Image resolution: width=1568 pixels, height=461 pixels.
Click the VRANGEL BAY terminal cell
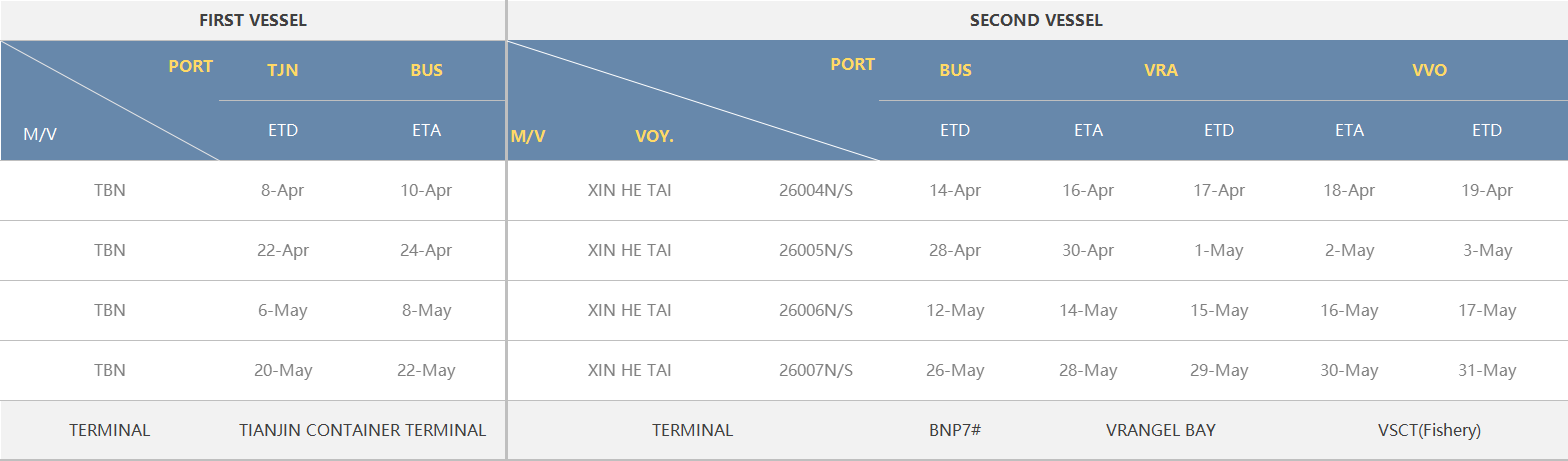pyautogui.click(x=1160, y=430)
